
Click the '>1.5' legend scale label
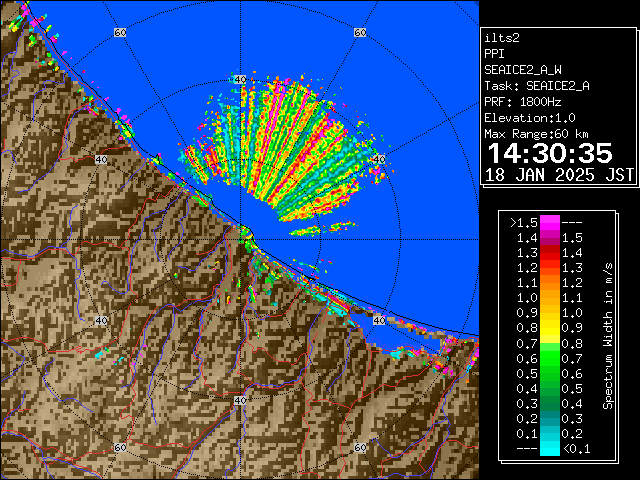pos(524,223)
